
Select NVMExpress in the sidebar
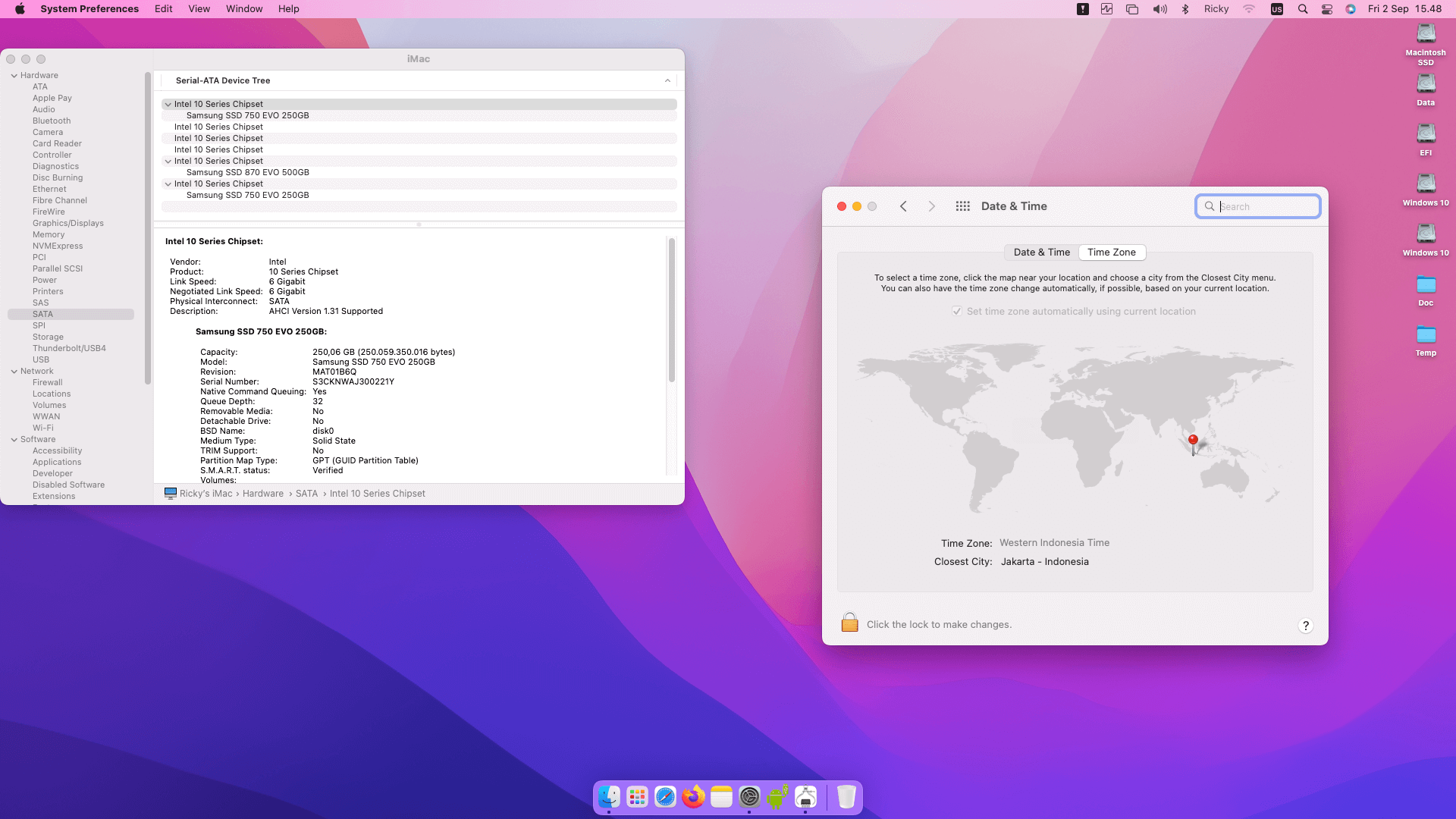coord(58,246)
